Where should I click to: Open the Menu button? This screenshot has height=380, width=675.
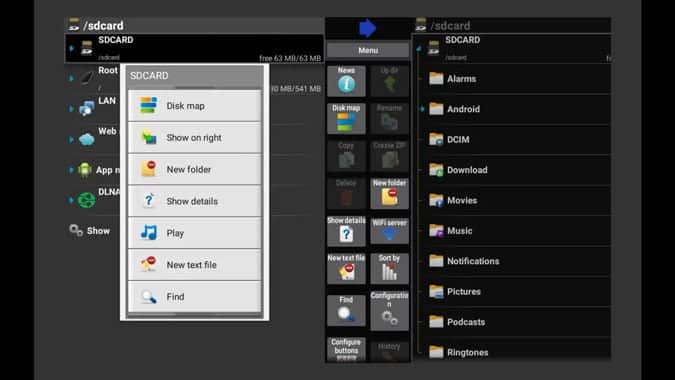(368, 50)
